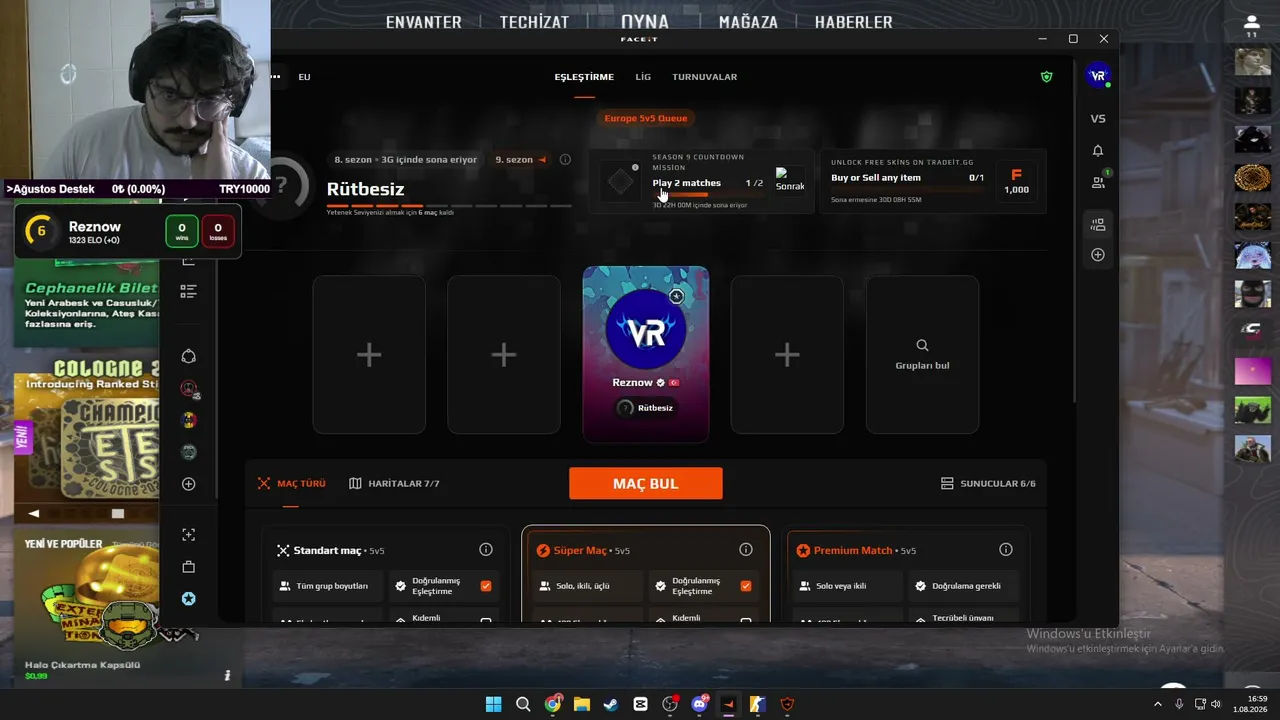1280x720 pixels.
Task: Show info for Premium Match
Action: point(1006,550)
